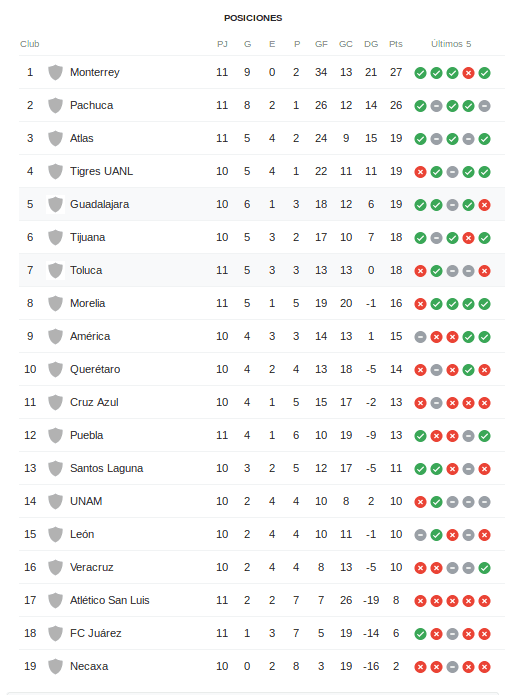
Task: Click Monterrey's club shield icon
Action: (x=55, y=72)
